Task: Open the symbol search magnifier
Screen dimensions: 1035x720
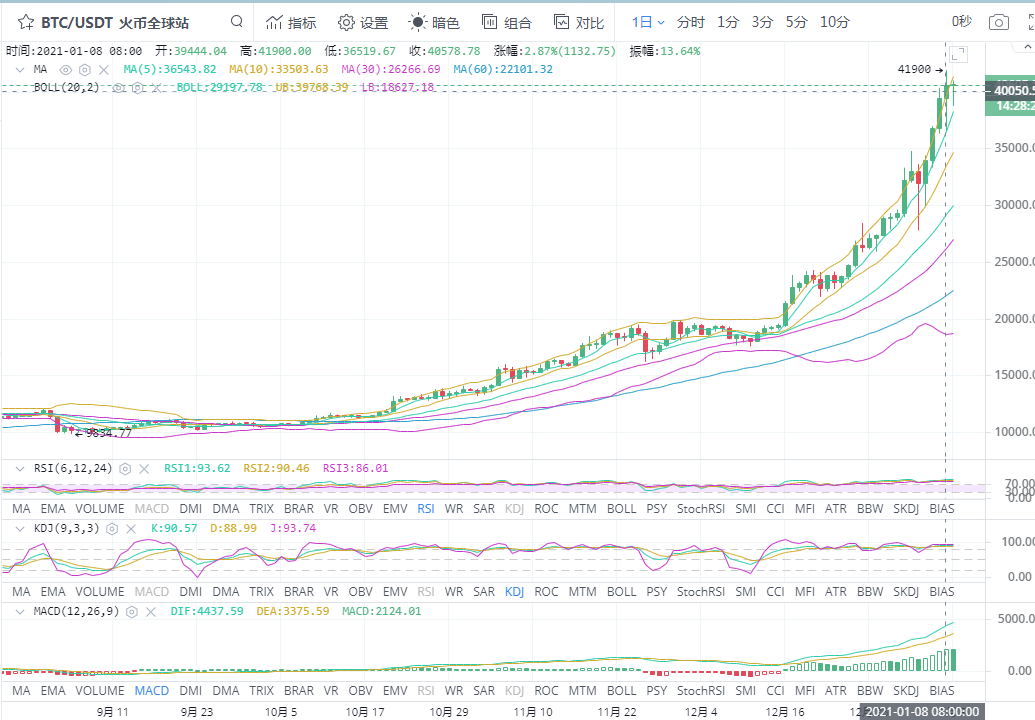Action: (236, 22)
